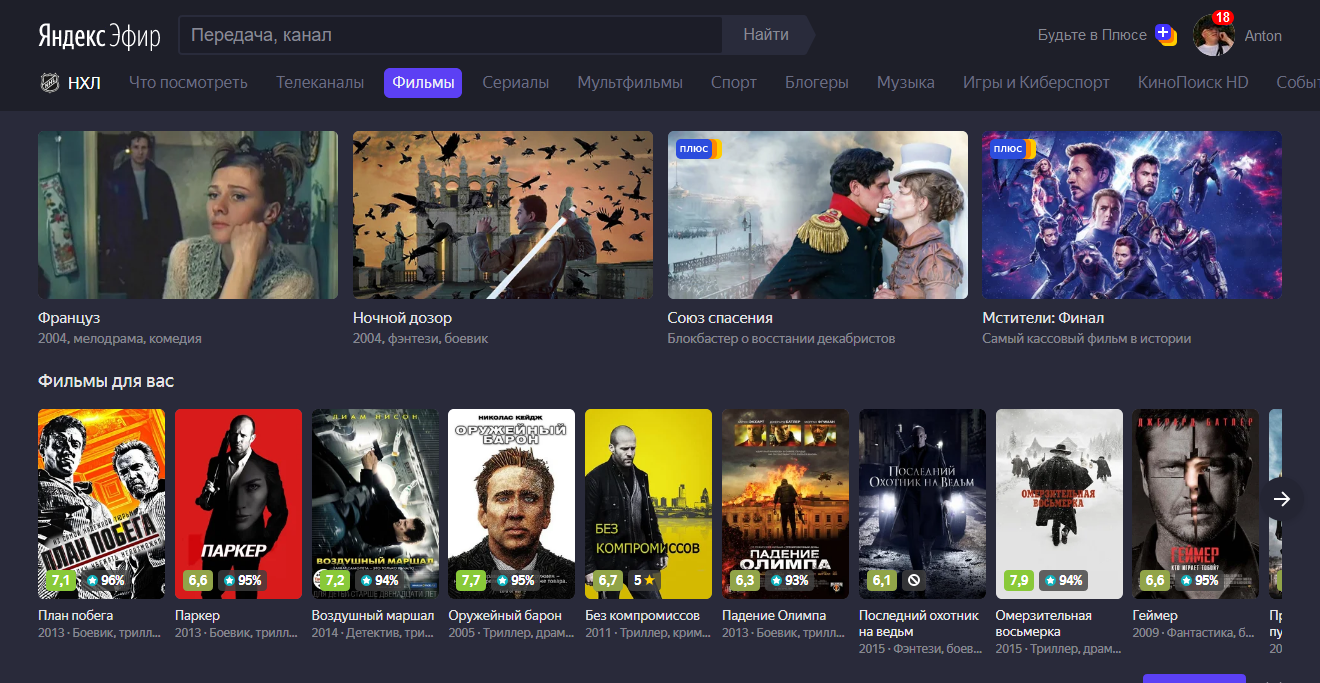Click the Последний охотник на ведьм title text
The height and width of the screenshot is (683, 1320).
919,623
